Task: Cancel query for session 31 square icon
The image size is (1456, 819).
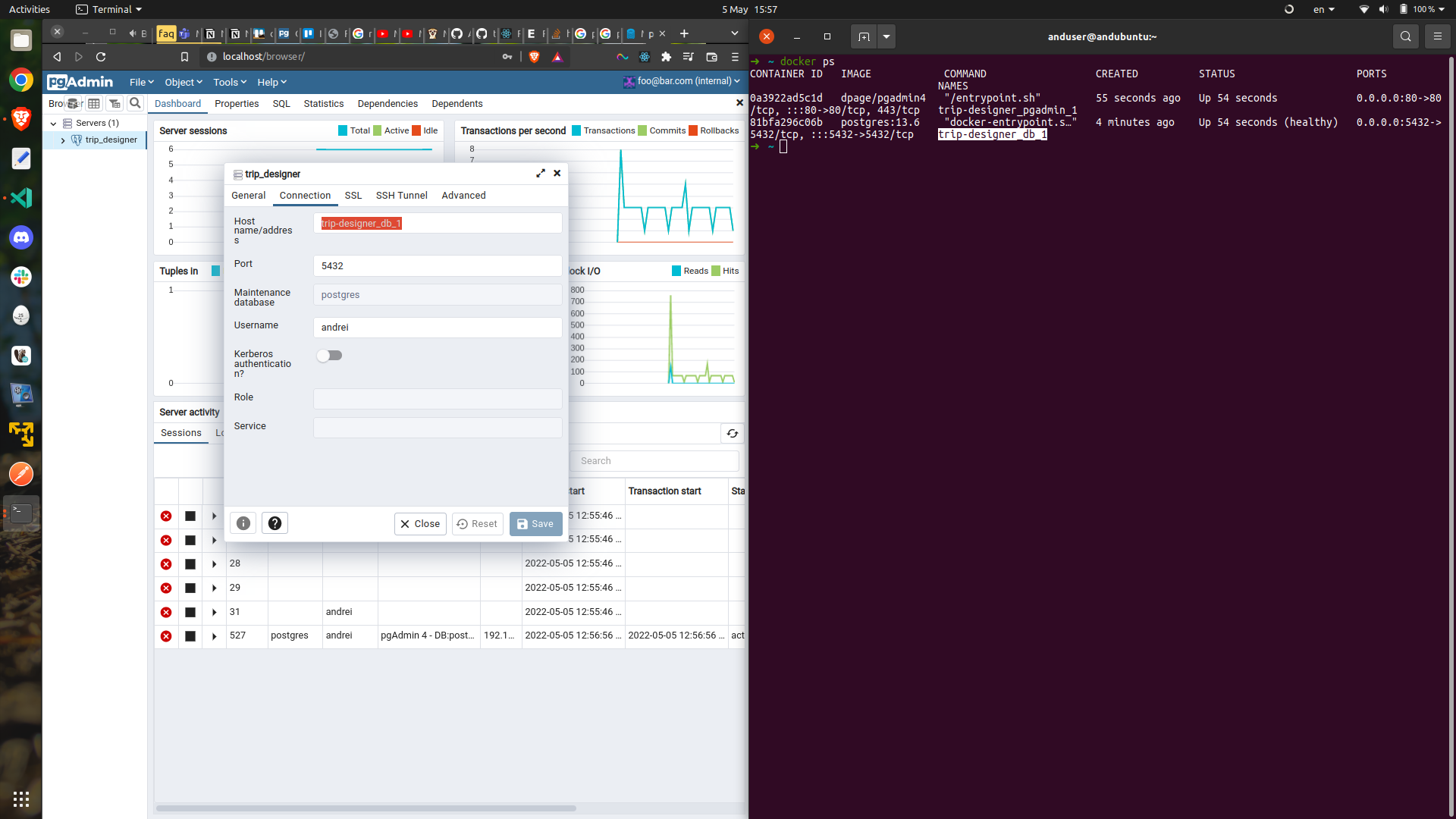Action: 190,612
